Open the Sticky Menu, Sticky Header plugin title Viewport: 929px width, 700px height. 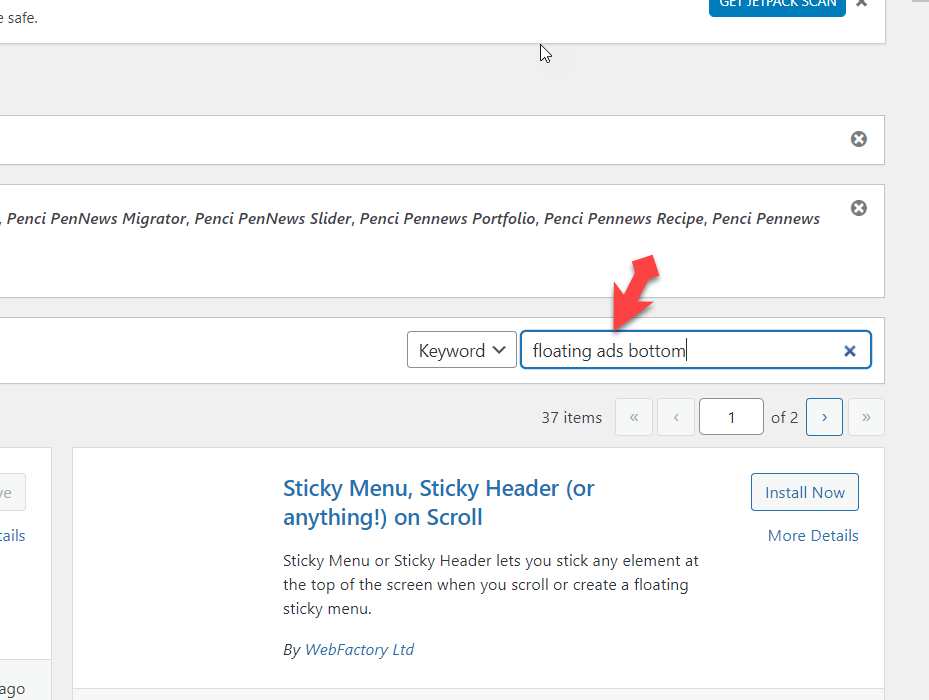click(x=438, y=503)
